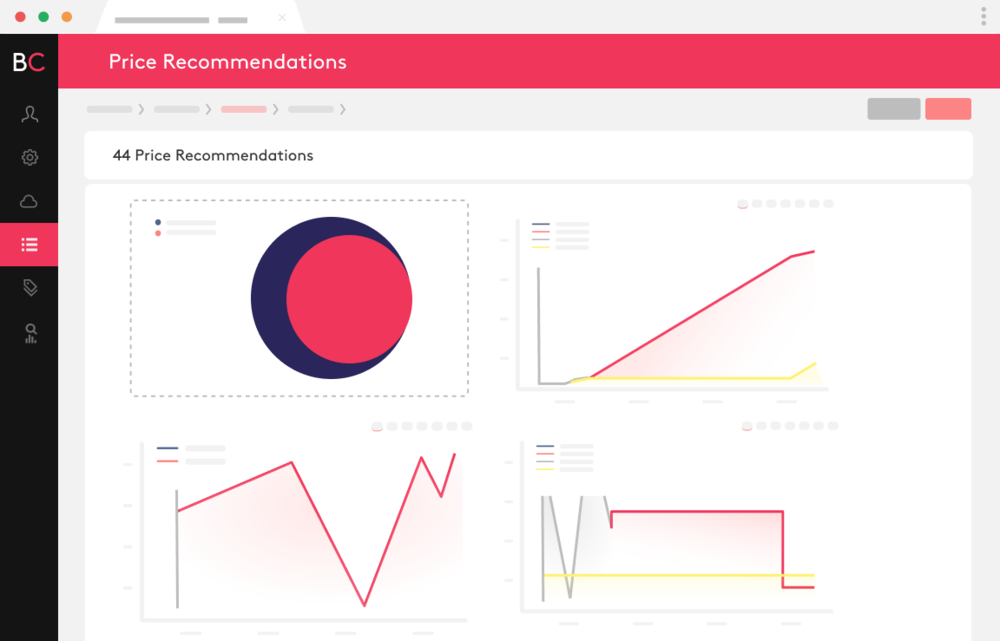Image resolution: width=1000 pixels, height=641 pixels.
Task: Select the highlighted breadcrumb item
Action: point(244,109)
